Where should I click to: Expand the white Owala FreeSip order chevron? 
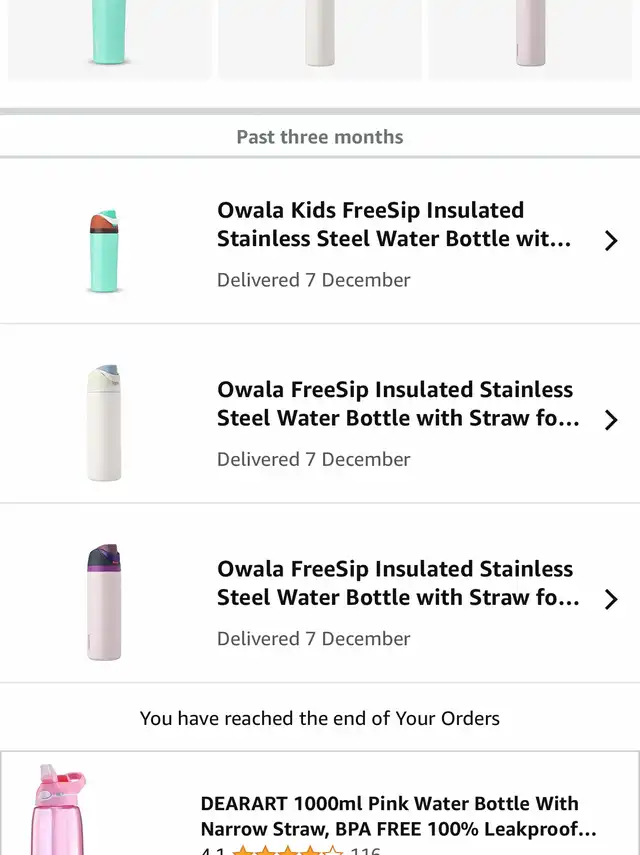(611, 420)
